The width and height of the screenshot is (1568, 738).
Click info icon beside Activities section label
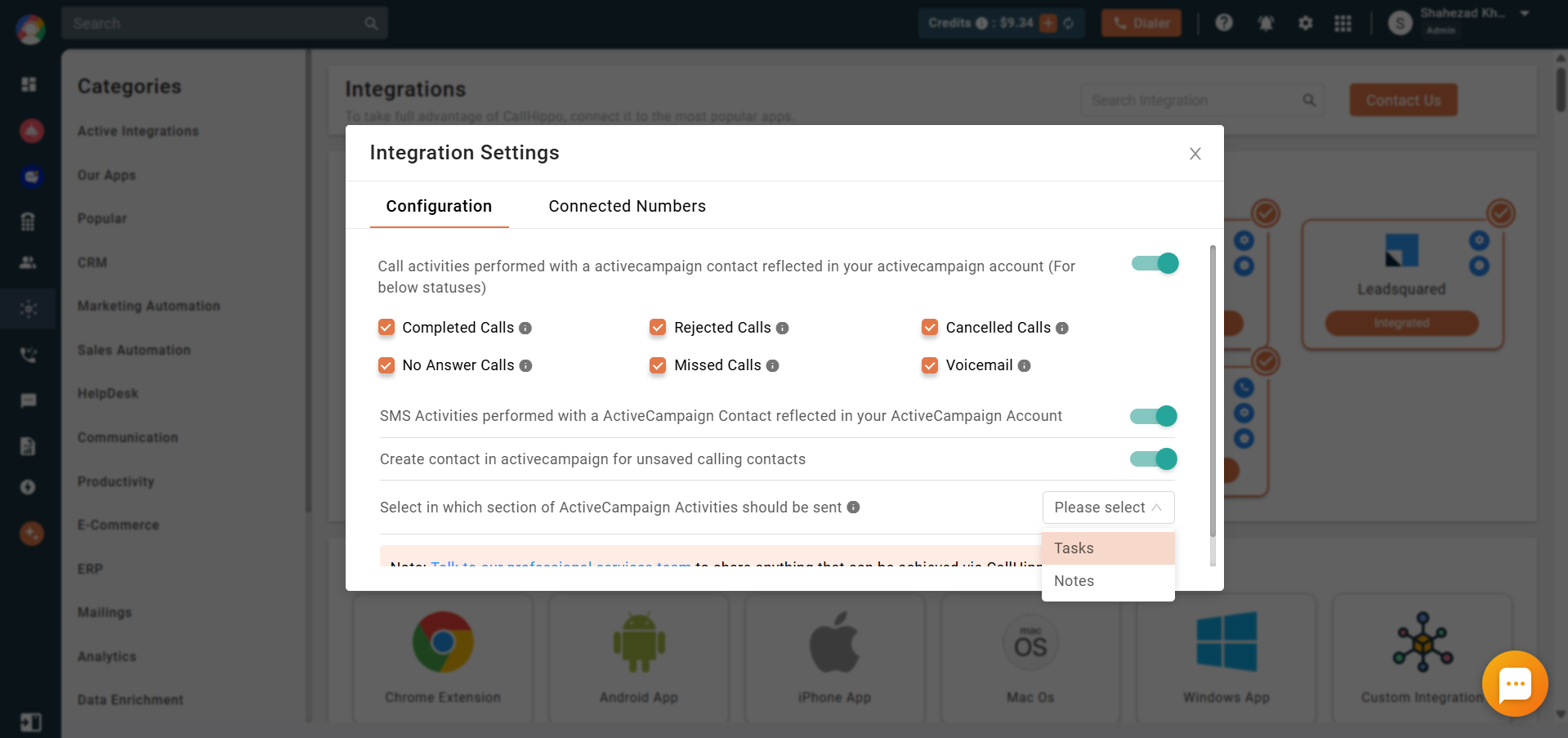(x=853, y=508)
